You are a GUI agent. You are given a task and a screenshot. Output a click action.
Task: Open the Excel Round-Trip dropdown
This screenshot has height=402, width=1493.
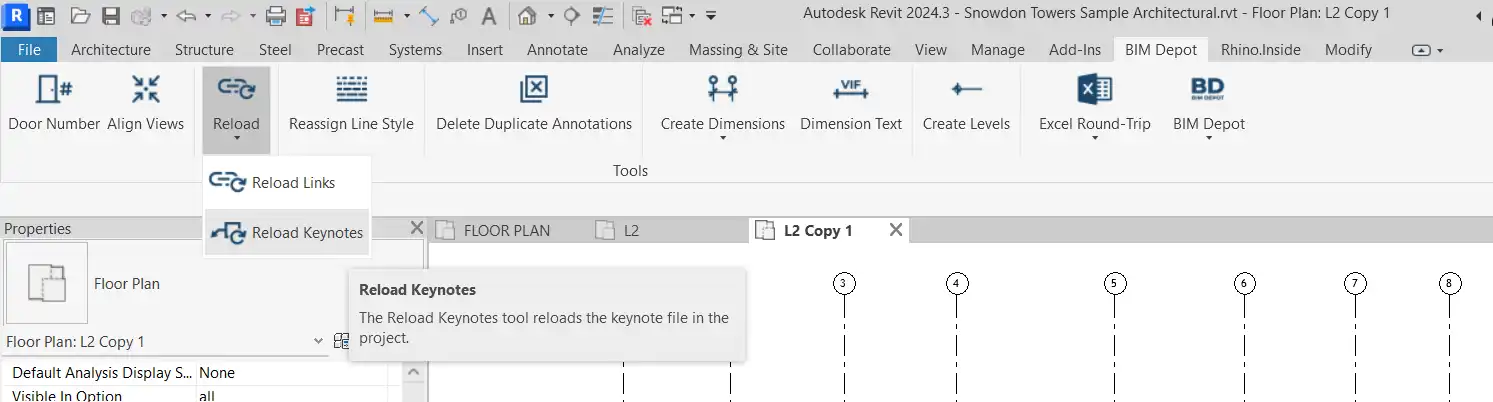pyautogui.click(x=1095, y=108)
